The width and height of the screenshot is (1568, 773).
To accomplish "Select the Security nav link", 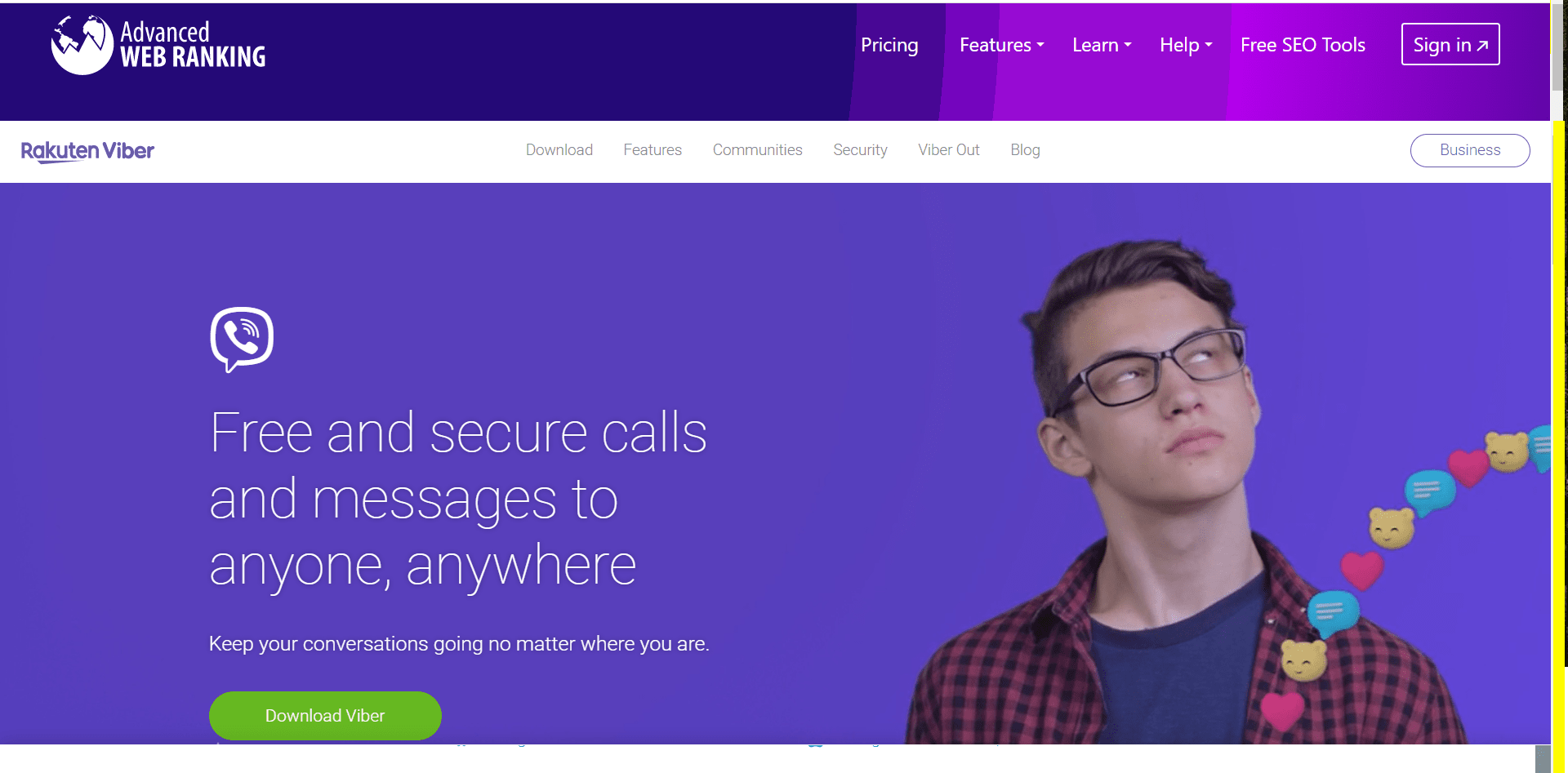I will click(x=860, y=150).
